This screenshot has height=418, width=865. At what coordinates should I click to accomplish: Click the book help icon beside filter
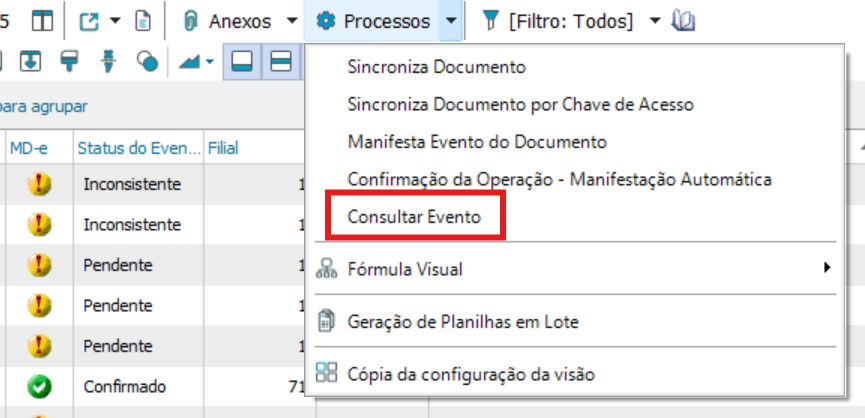coord(683,21)
